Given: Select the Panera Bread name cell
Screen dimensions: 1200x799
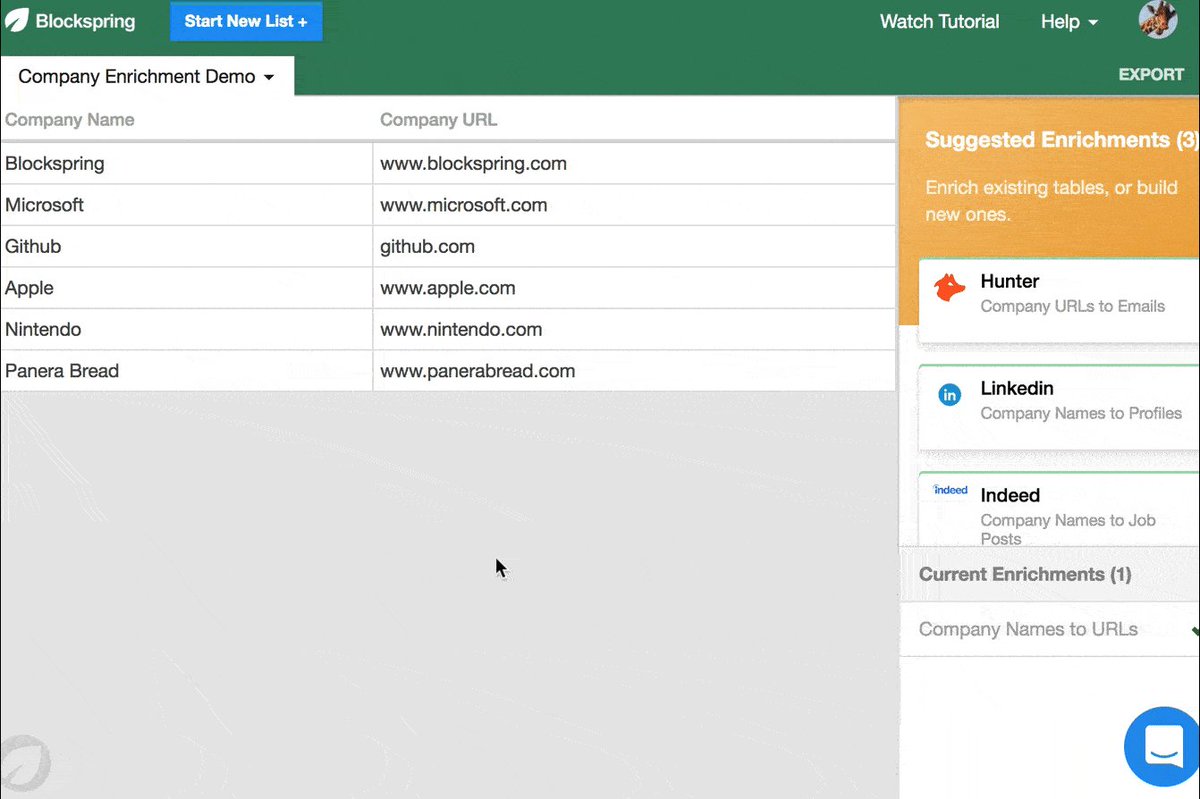Looking at the screenshot, I should [x=186, y=371].
